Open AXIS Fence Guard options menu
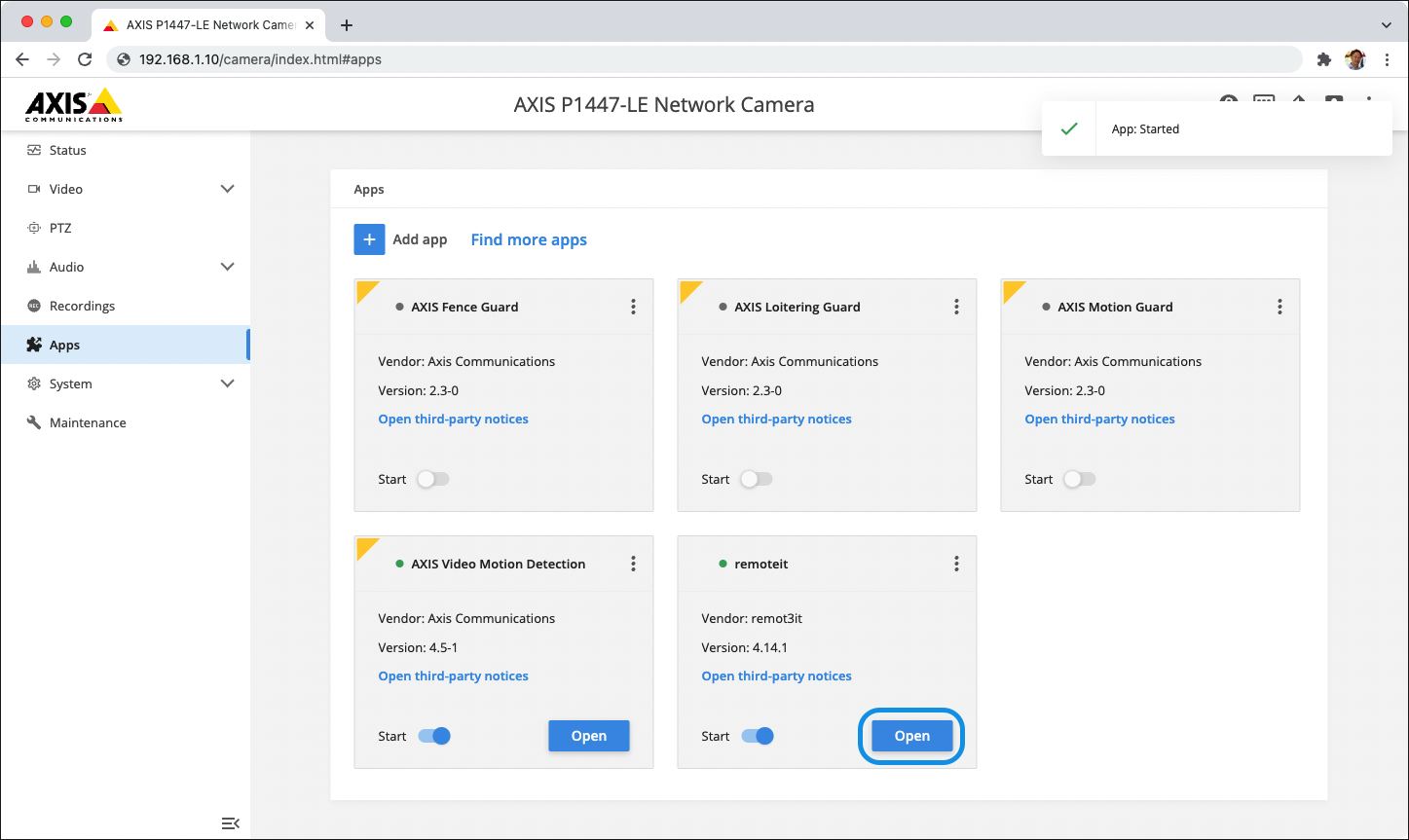1409x840 pixels. tap(633, 307)
